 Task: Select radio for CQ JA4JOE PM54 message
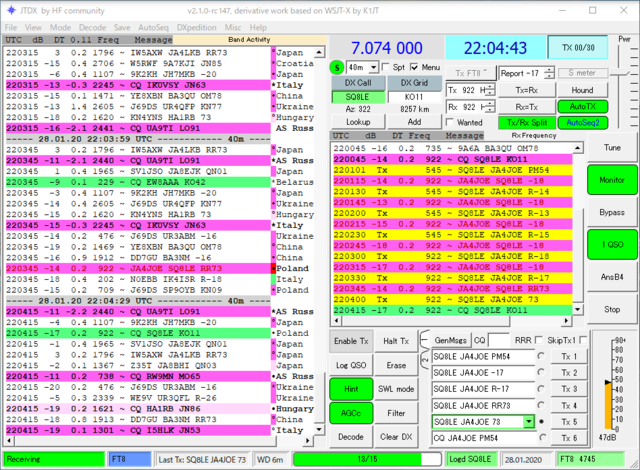click(x=542, y=437)
